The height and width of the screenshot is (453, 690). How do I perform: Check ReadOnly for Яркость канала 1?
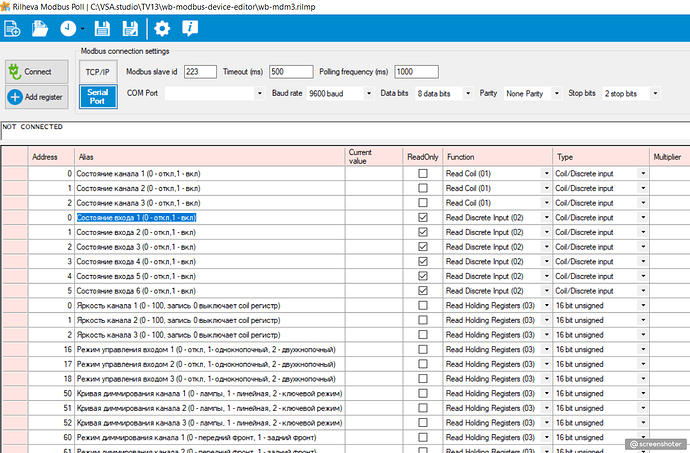[423, 305]
